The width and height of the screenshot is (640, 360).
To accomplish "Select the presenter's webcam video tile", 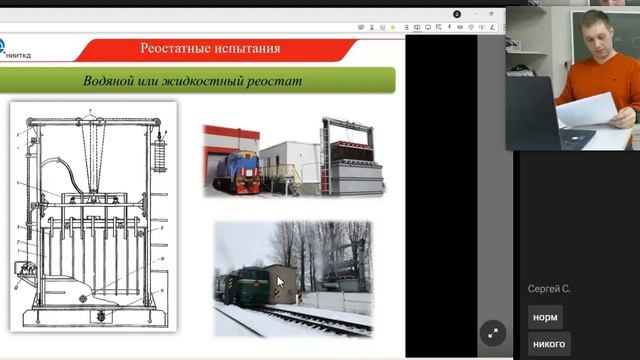I will (x=573, y=78).
